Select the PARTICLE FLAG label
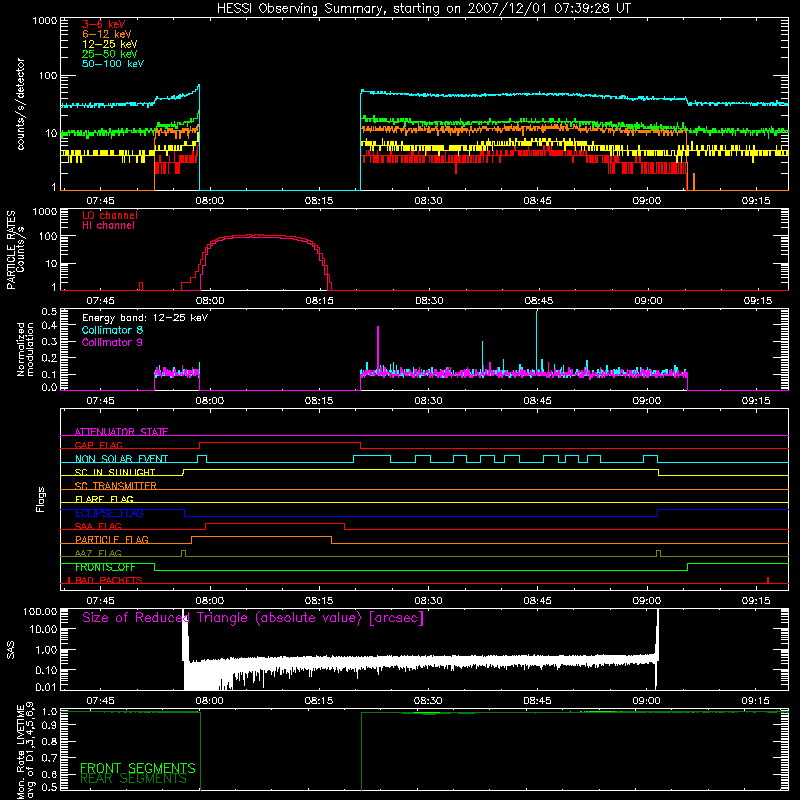Viewport: 800px width, 800px height. pos(112,539)
